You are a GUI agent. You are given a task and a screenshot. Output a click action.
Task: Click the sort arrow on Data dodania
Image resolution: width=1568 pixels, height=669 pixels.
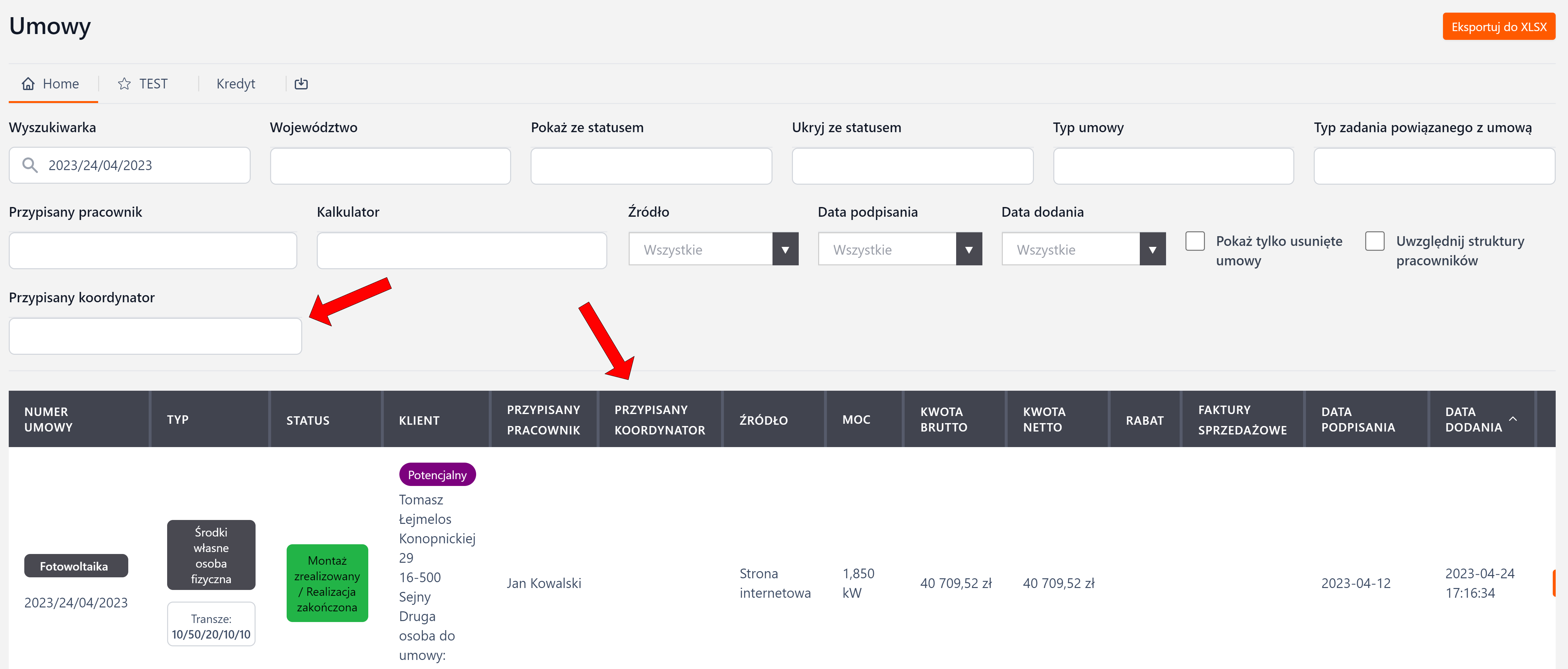[1513, 419]
